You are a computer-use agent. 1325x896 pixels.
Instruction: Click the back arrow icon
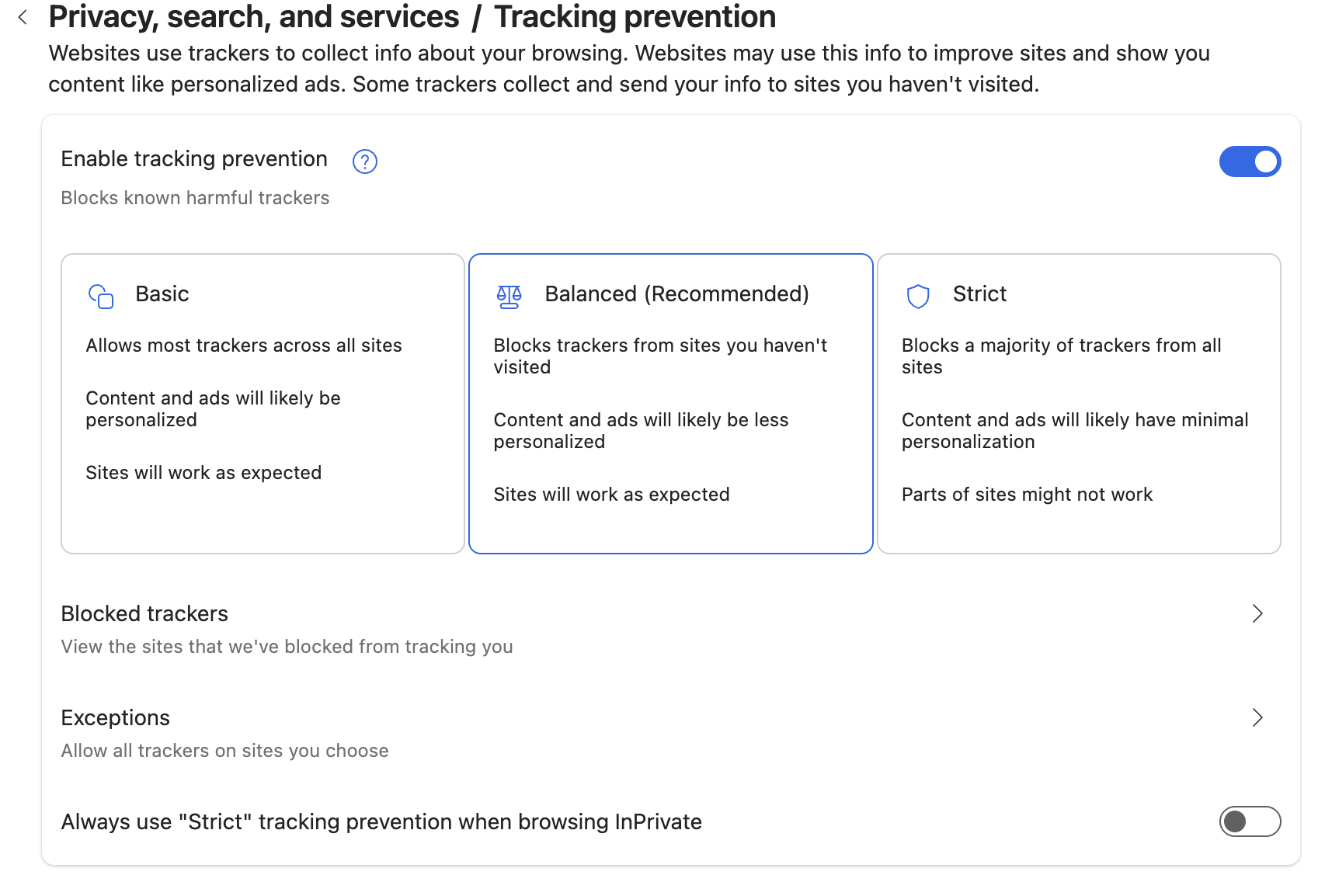(23, 17)
